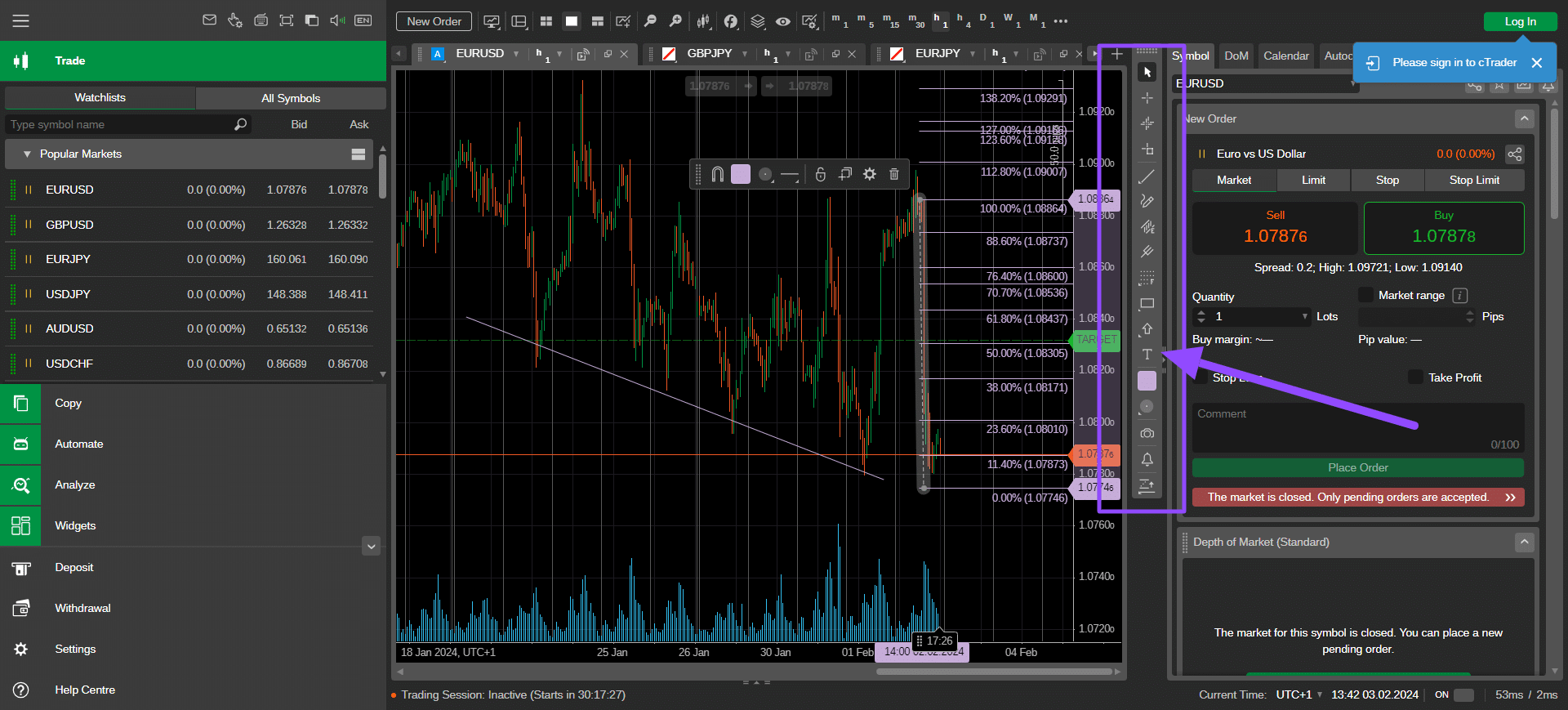Take chart snapshot with camera icon
This screenshot has width=1568, height=710.
coord(1147,433)
